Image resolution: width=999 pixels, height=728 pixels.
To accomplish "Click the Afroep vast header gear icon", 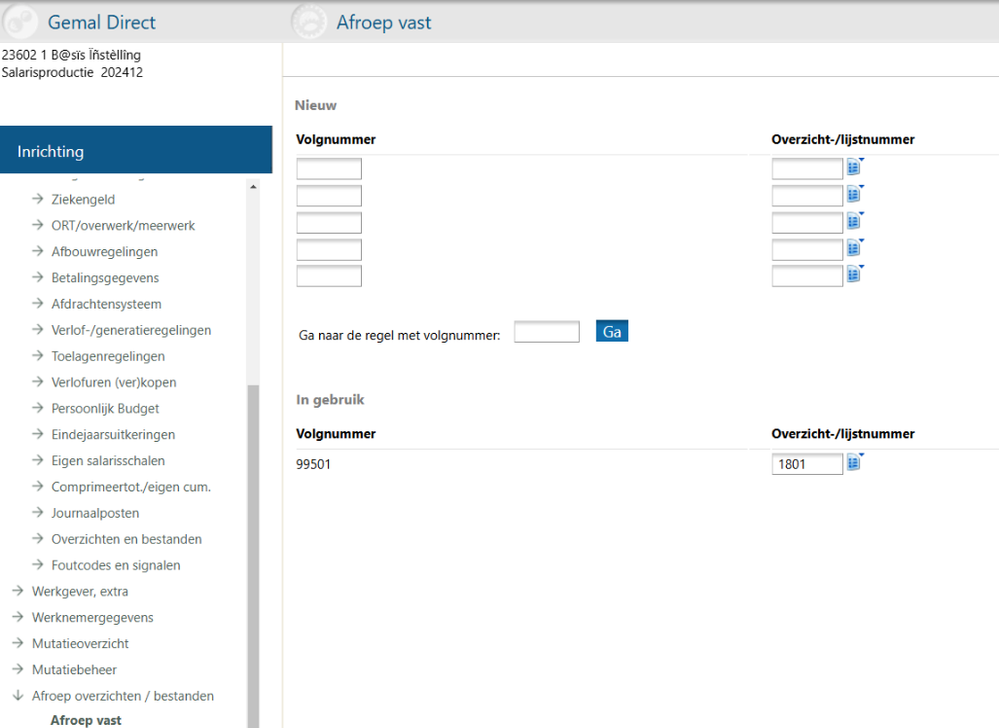I will tap(308, 22).
